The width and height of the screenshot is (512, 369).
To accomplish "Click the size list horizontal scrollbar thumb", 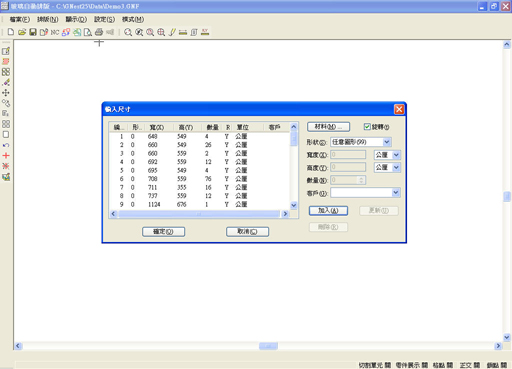I will (x=199, y=214).
